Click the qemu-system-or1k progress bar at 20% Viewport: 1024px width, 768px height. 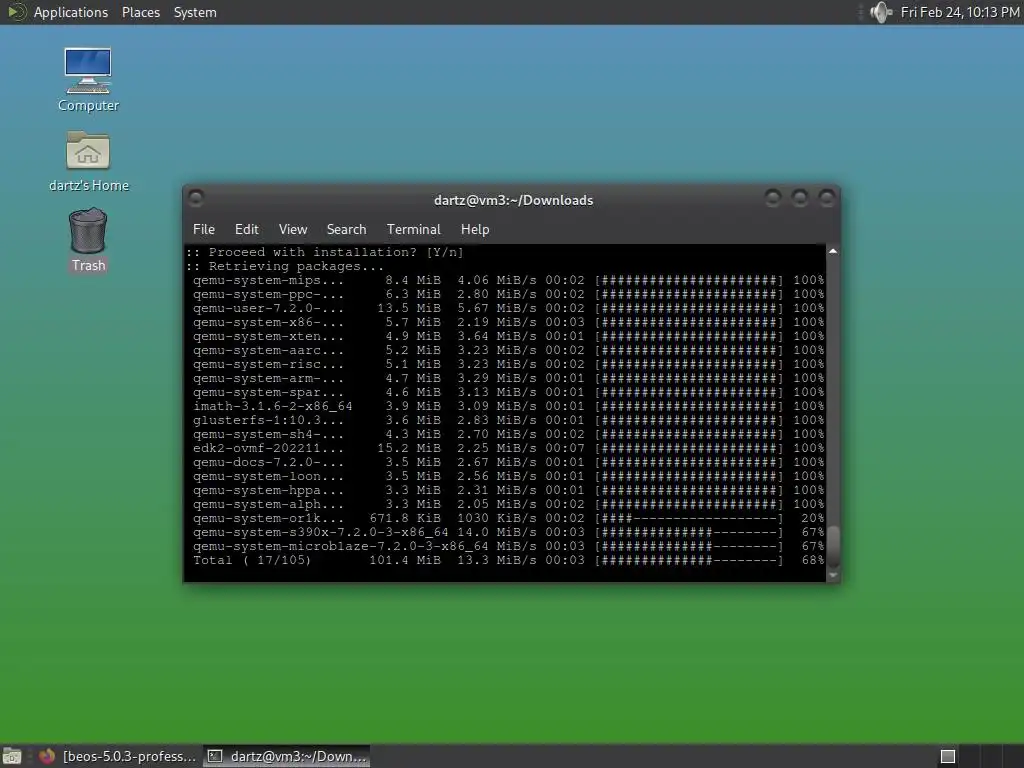tap(689, 519)
